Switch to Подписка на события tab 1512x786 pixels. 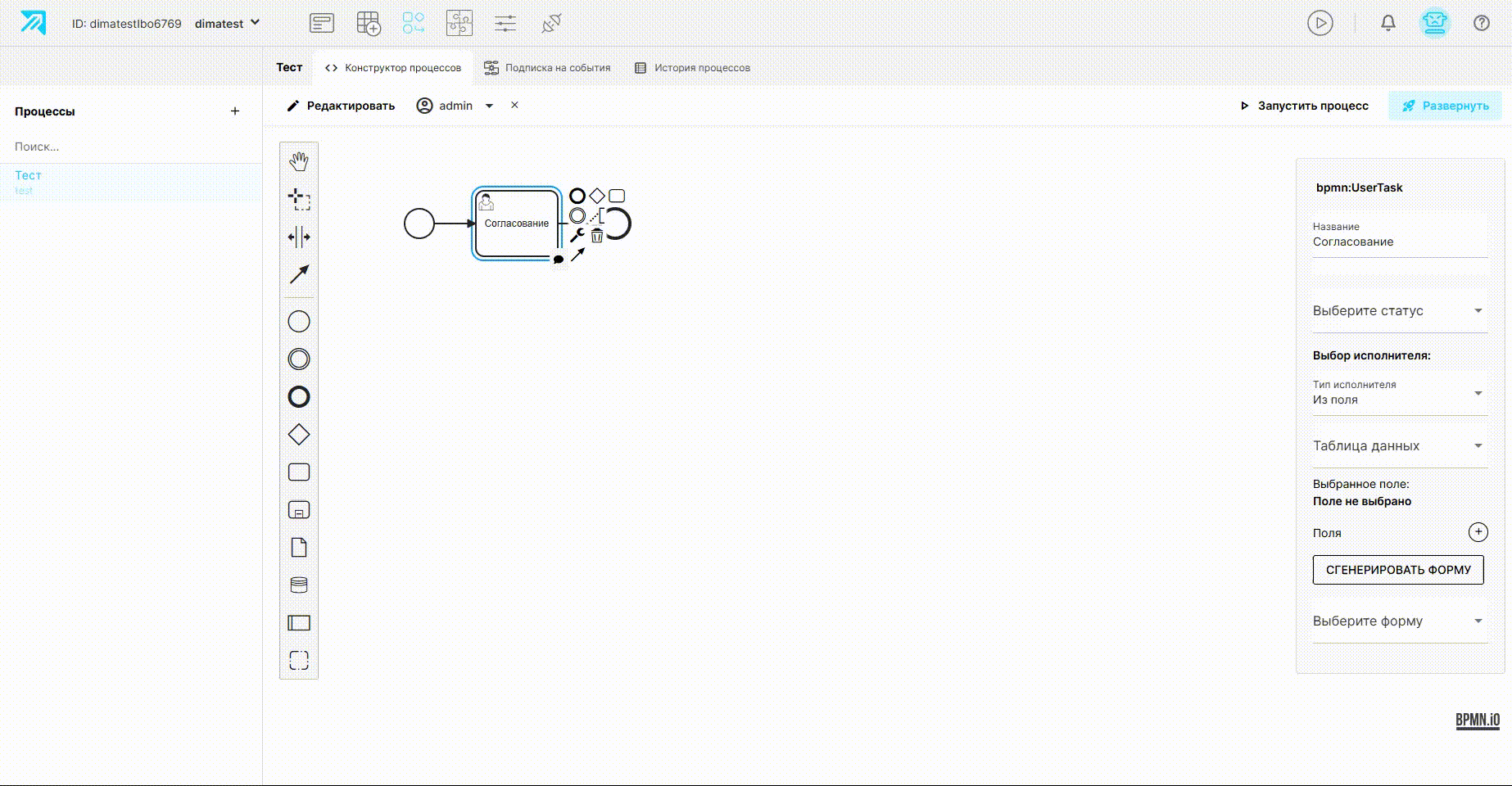tap(548, 68)
